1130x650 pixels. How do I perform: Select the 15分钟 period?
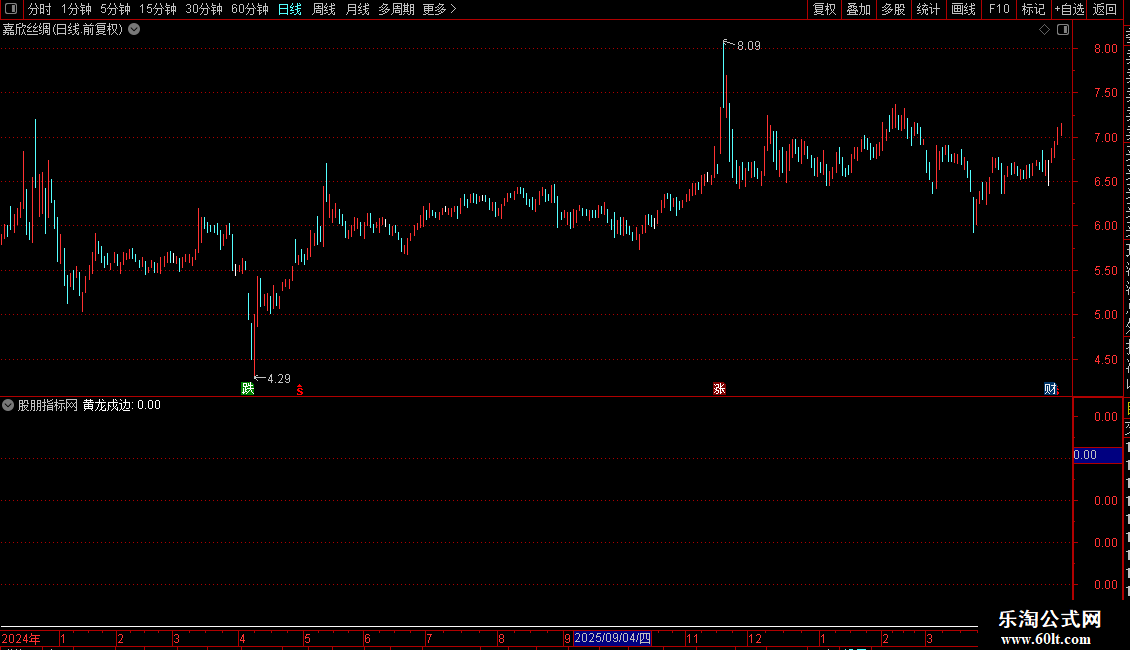pyautogui.click(x=158, y=9)
